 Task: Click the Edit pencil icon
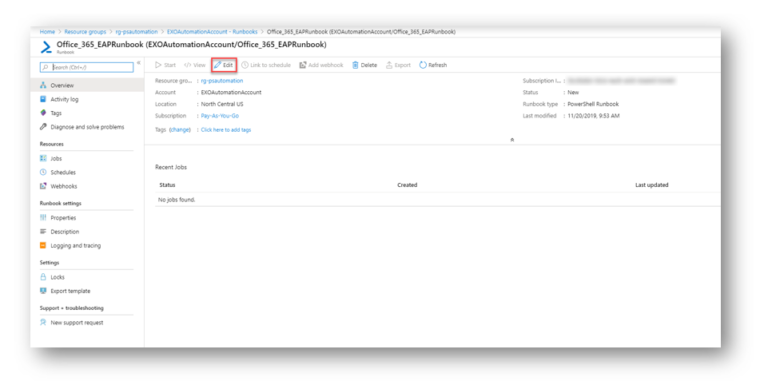[217, 65]
